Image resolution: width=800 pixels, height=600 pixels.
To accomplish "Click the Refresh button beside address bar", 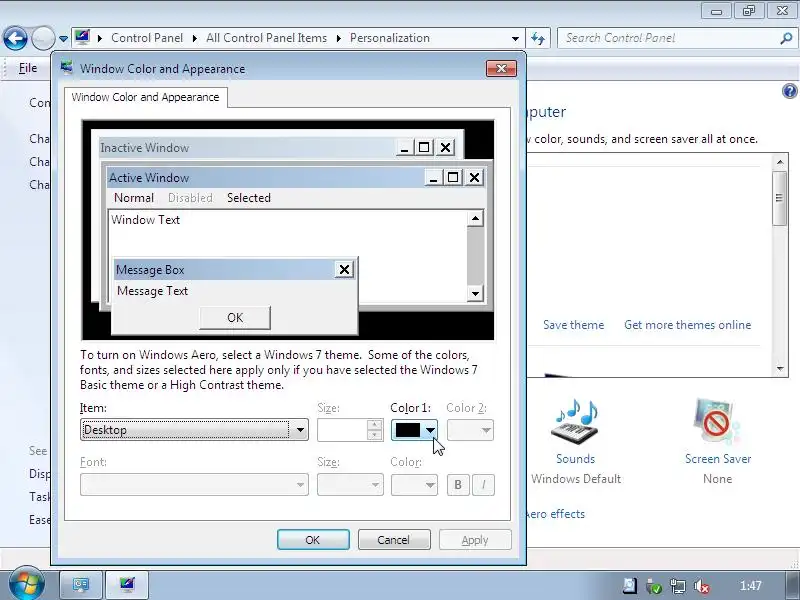I will [538, 38].
